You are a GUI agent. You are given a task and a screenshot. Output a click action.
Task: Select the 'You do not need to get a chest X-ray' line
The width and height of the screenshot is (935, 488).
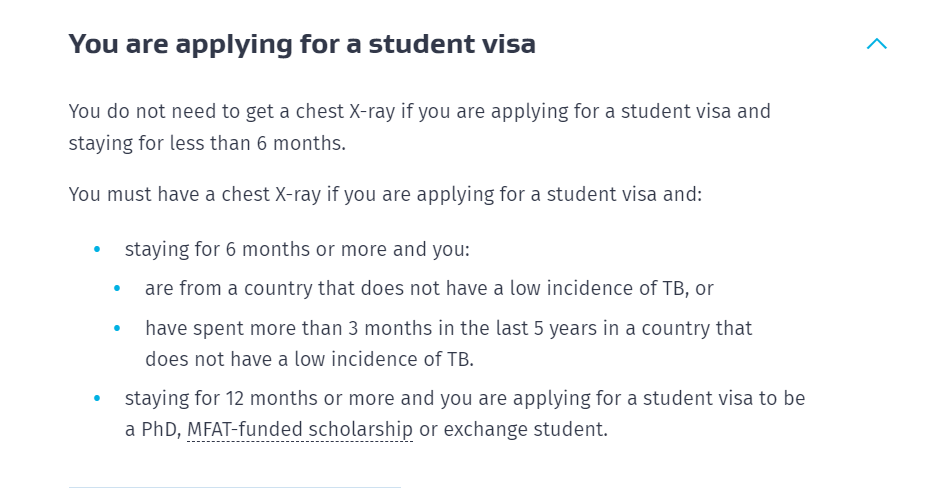coord(419,112)
